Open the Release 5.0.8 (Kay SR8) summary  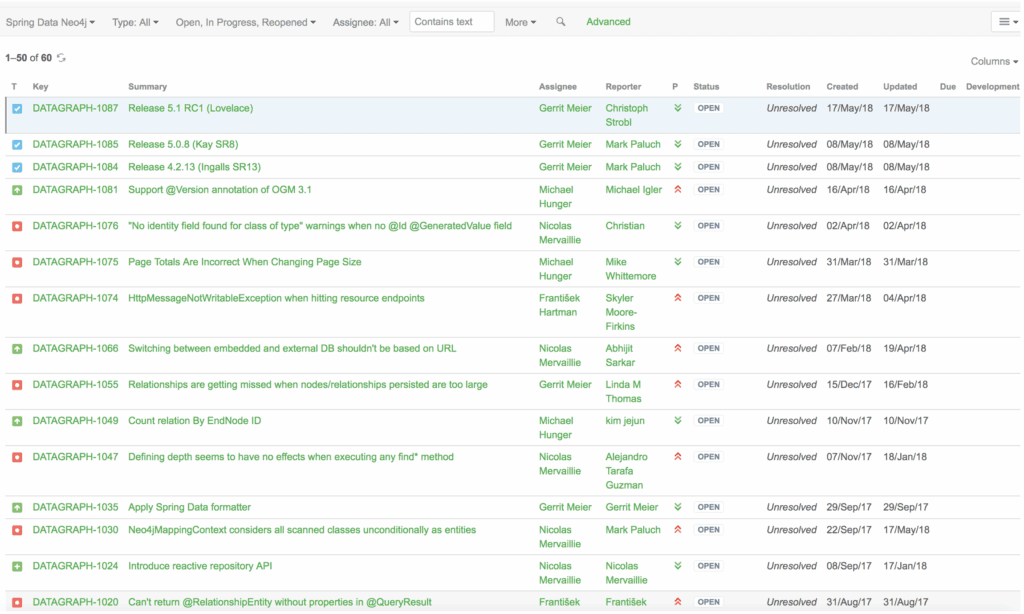point(183,144)
